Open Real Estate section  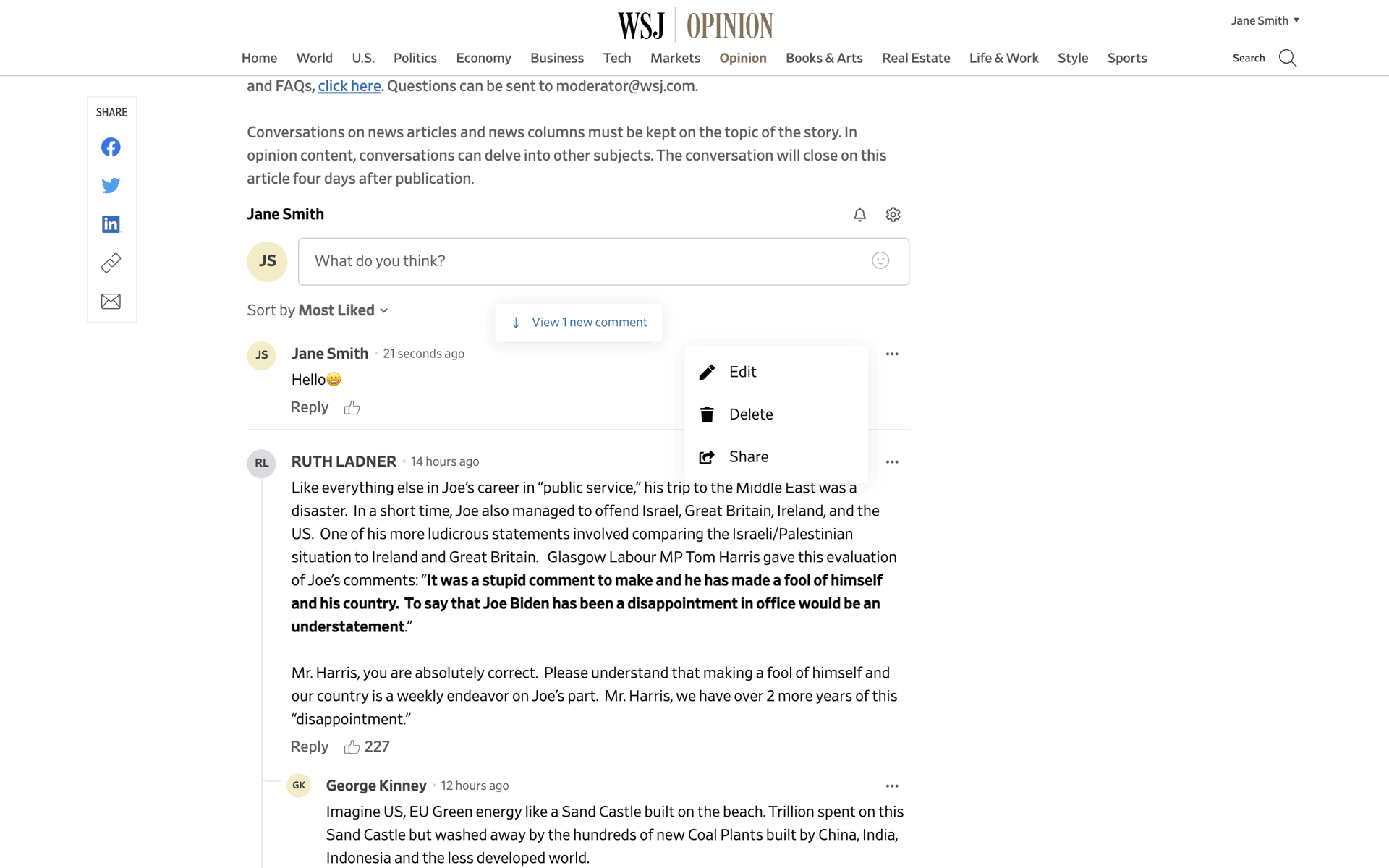(x=916, y=58)
